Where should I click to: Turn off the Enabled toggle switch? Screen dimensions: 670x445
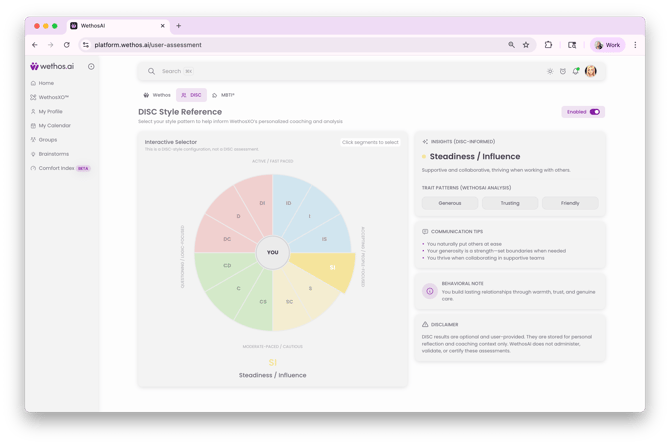coord(594,112)
